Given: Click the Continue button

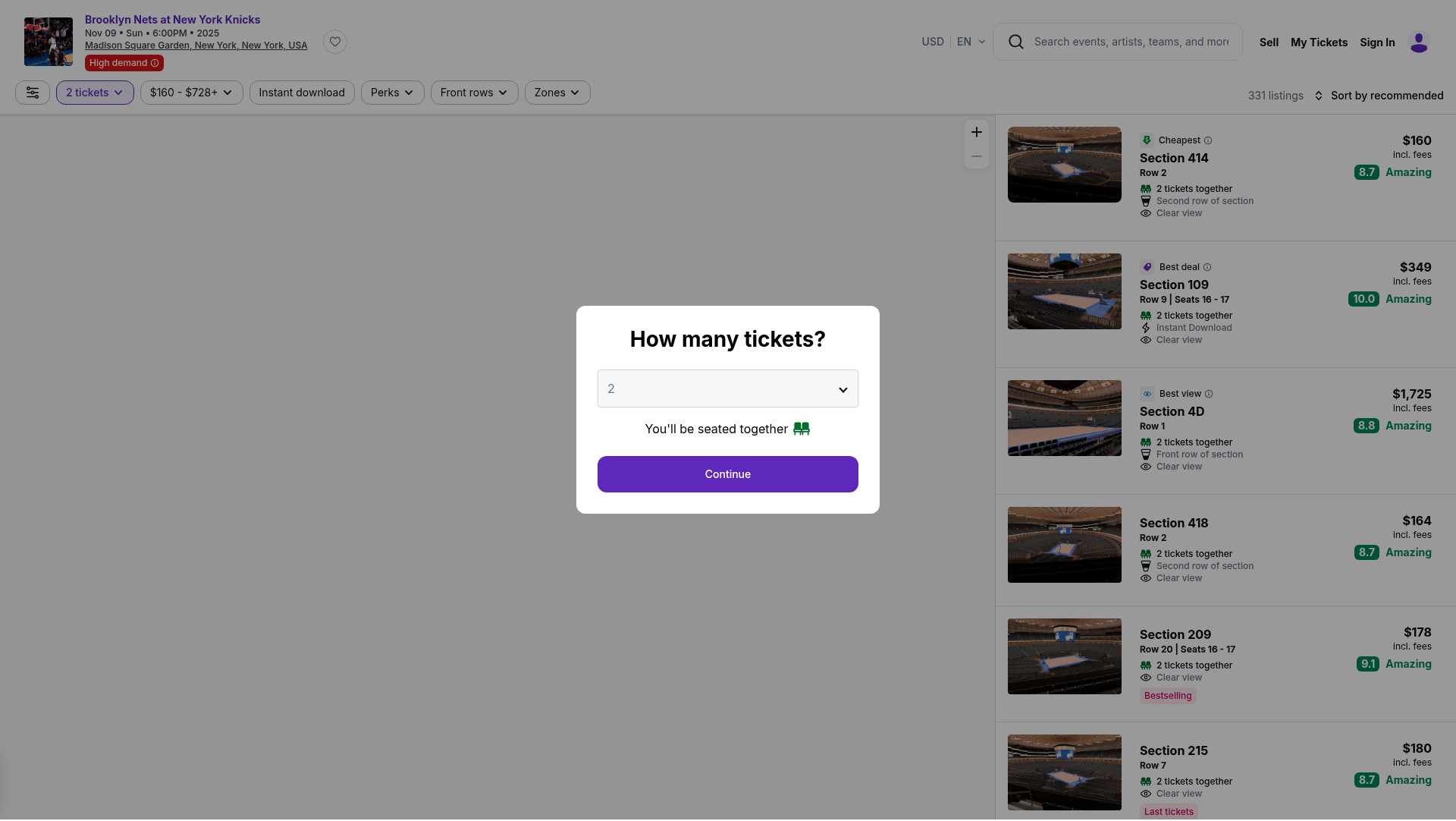Looking at the screenshot, I should click(728, 474).
